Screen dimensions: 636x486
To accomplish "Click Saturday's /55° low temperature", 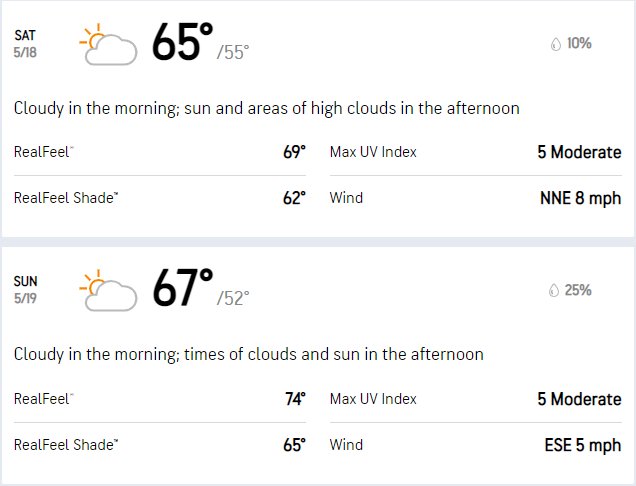I will point(233,52).
